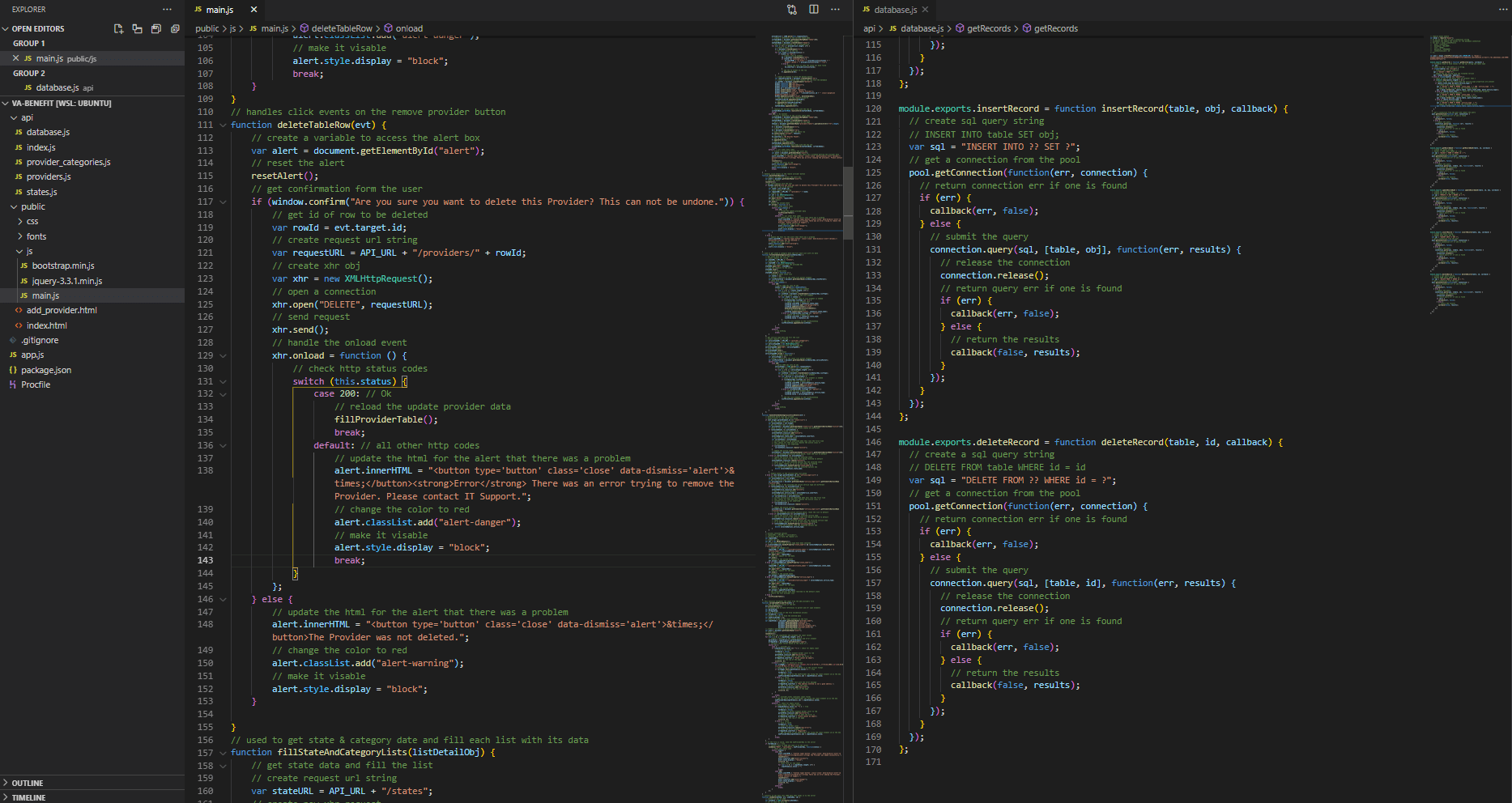Expand the css folder
The width and height of the screenshot is (1512, 803).
pos(19,221)
